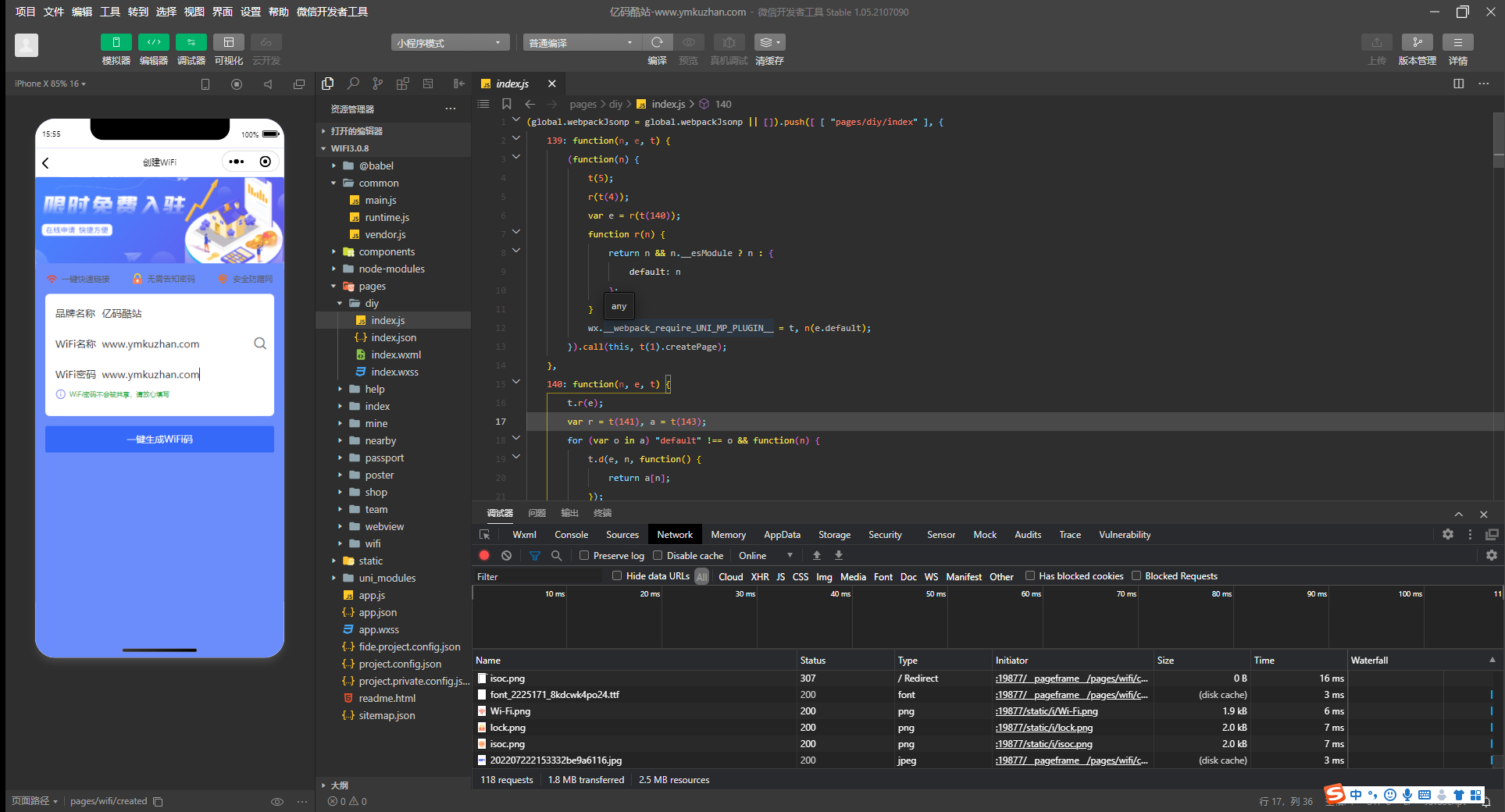The width and height of the screenshot is (1505, 812).
Task: Check the Disable cache checkbox
Action: coord(658,555)
